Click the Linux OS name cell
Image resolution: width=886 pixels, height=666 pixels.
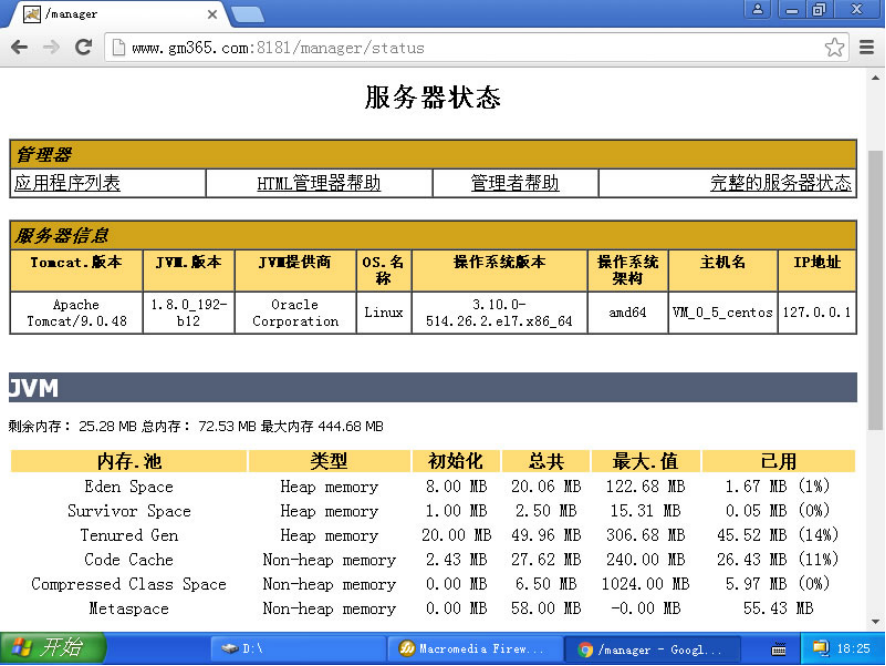coord(384,313)
